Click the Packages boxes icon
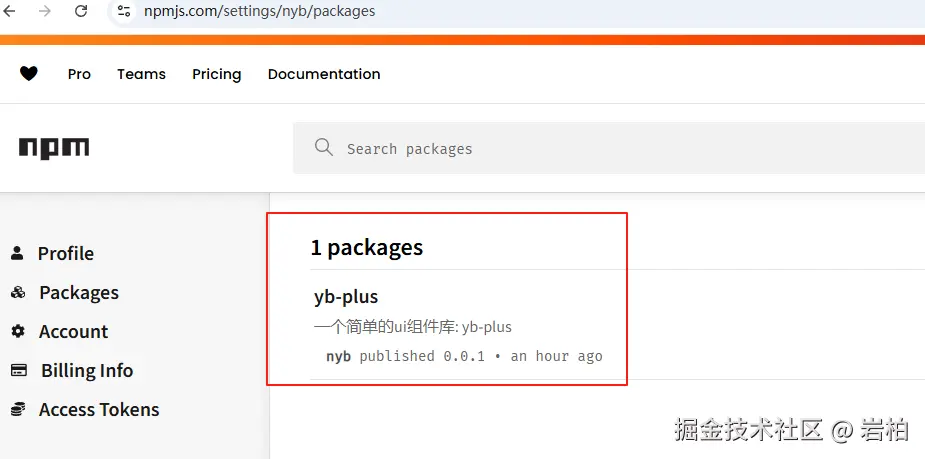The height and width of the screenshot is (459, 925). click(x=18, y=292)
